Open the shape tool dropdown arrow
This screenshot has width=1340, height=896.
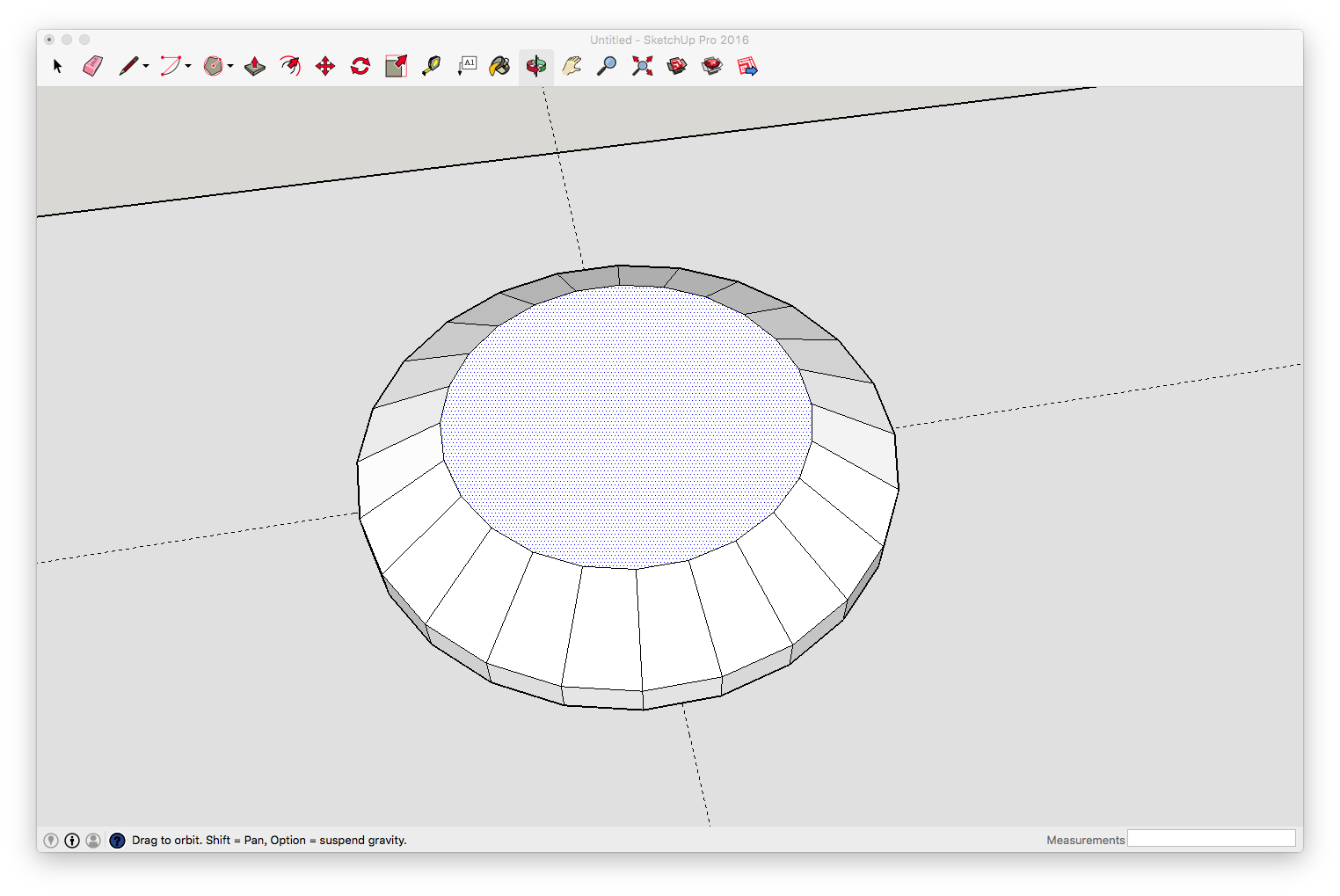pos(230,66)
